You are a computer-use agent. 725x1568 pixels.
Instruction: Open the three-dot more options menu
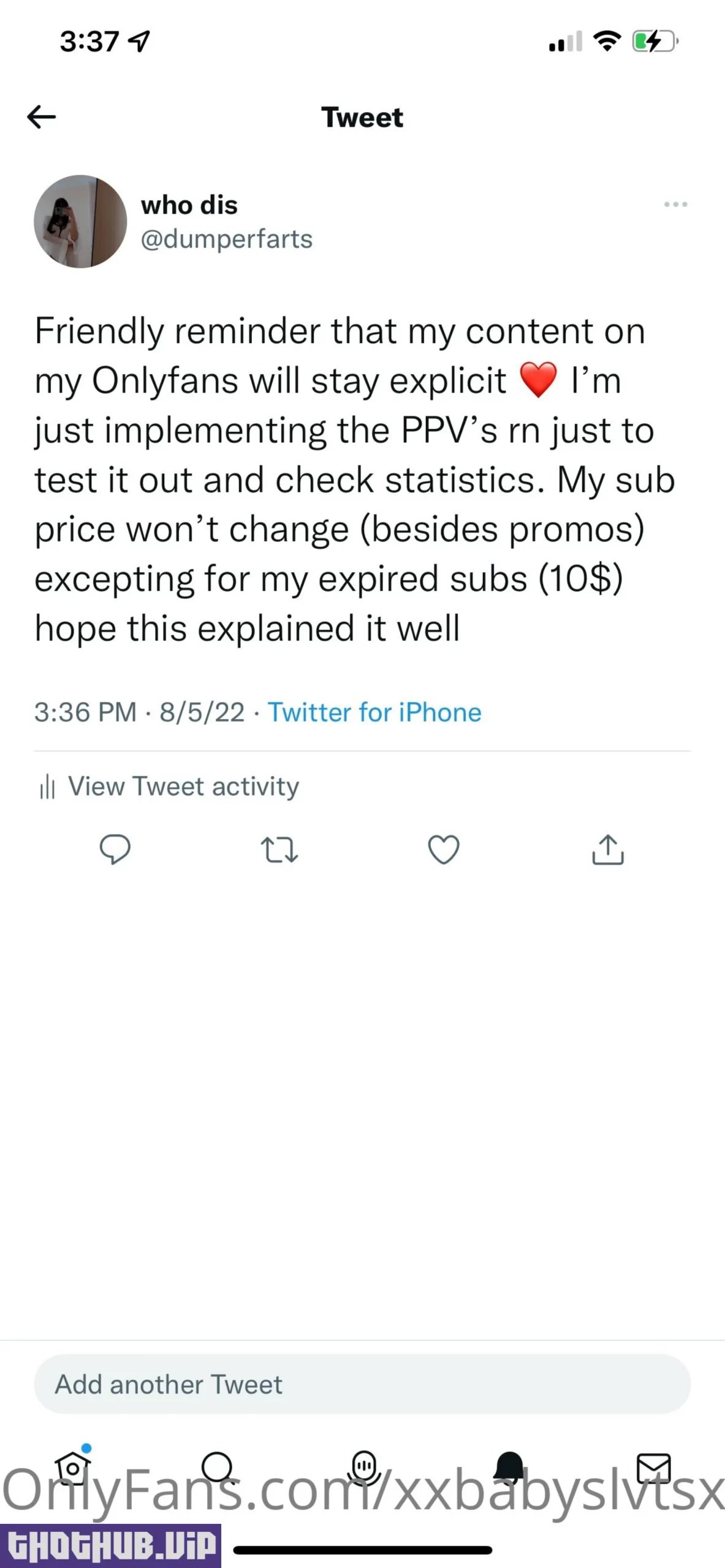coord(675,205)
